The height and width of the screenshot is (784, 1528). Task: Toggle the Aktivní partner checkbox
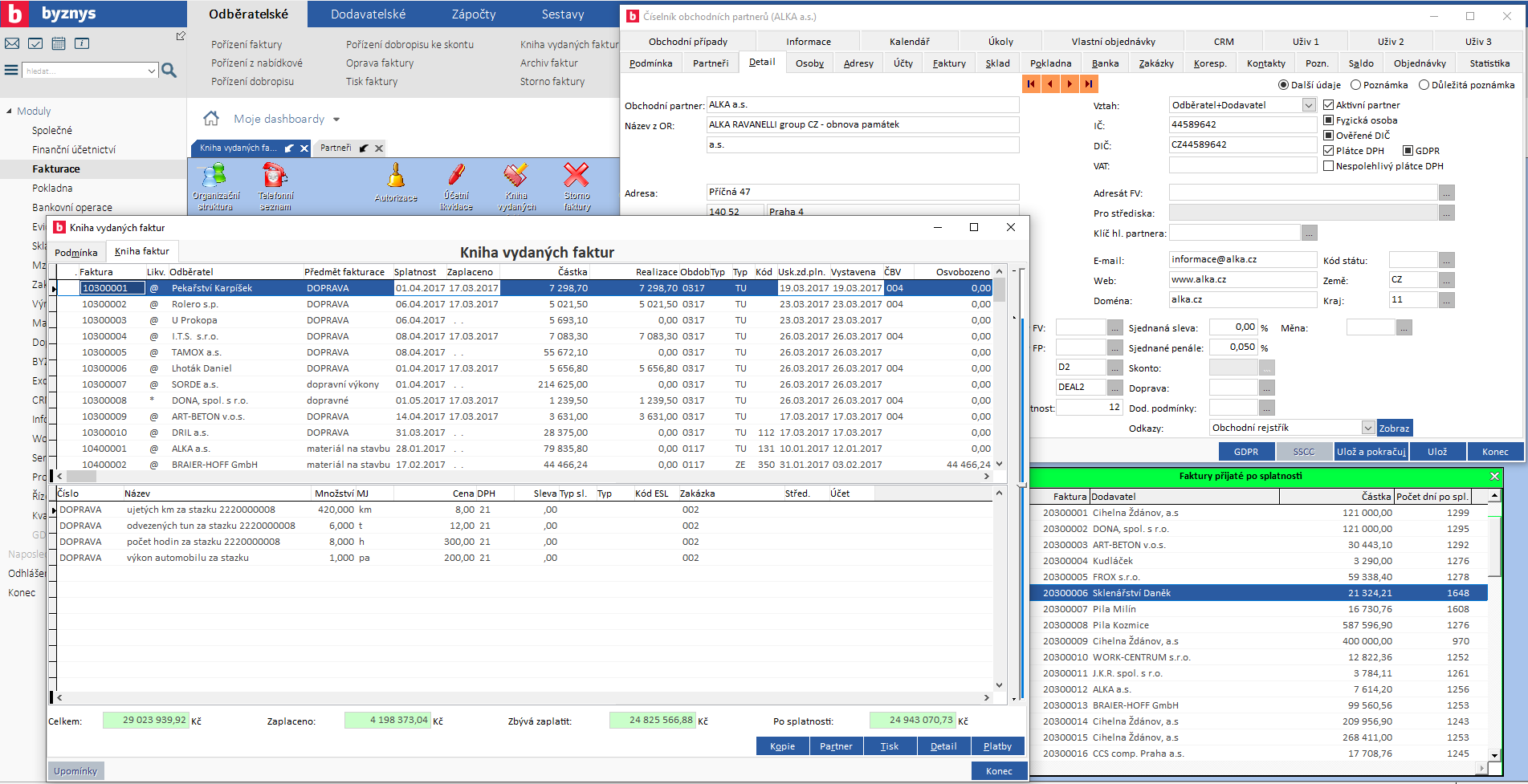point(1329,105)
